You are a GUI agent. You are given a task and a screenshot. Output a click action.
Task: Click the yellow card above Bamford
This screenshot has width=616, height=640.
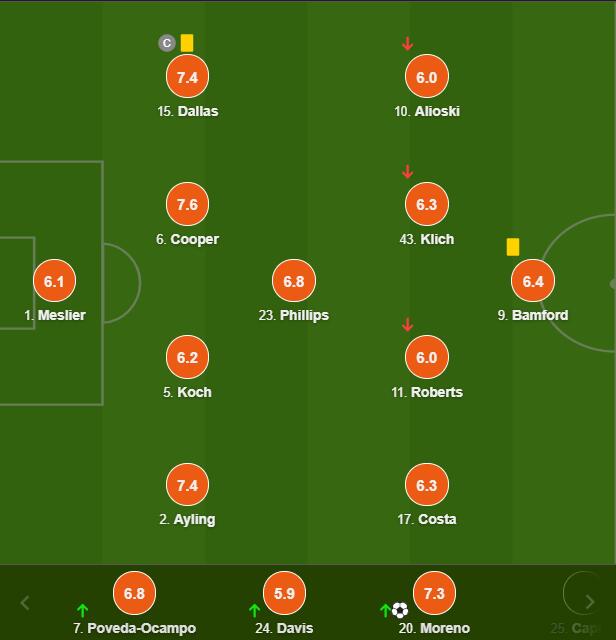[513, 247]
